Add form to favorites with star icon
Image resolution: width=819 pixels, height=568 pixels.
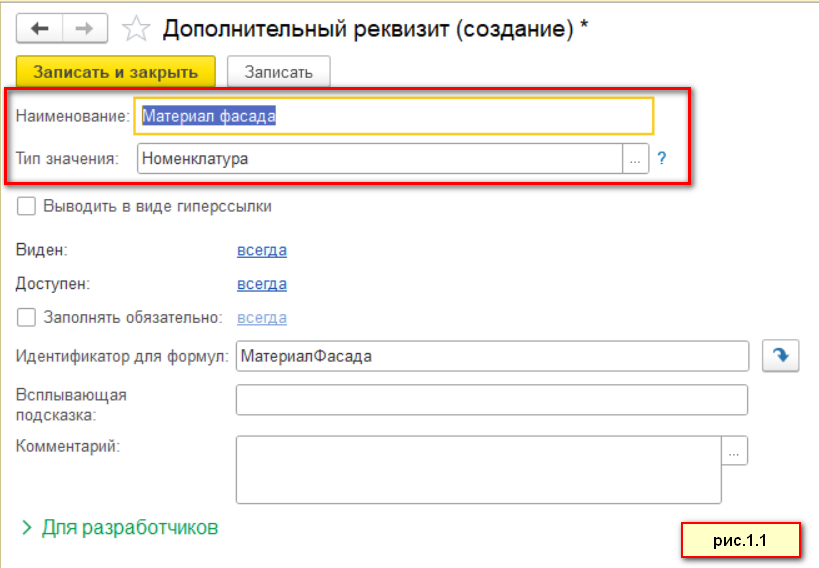pos(136,28)
